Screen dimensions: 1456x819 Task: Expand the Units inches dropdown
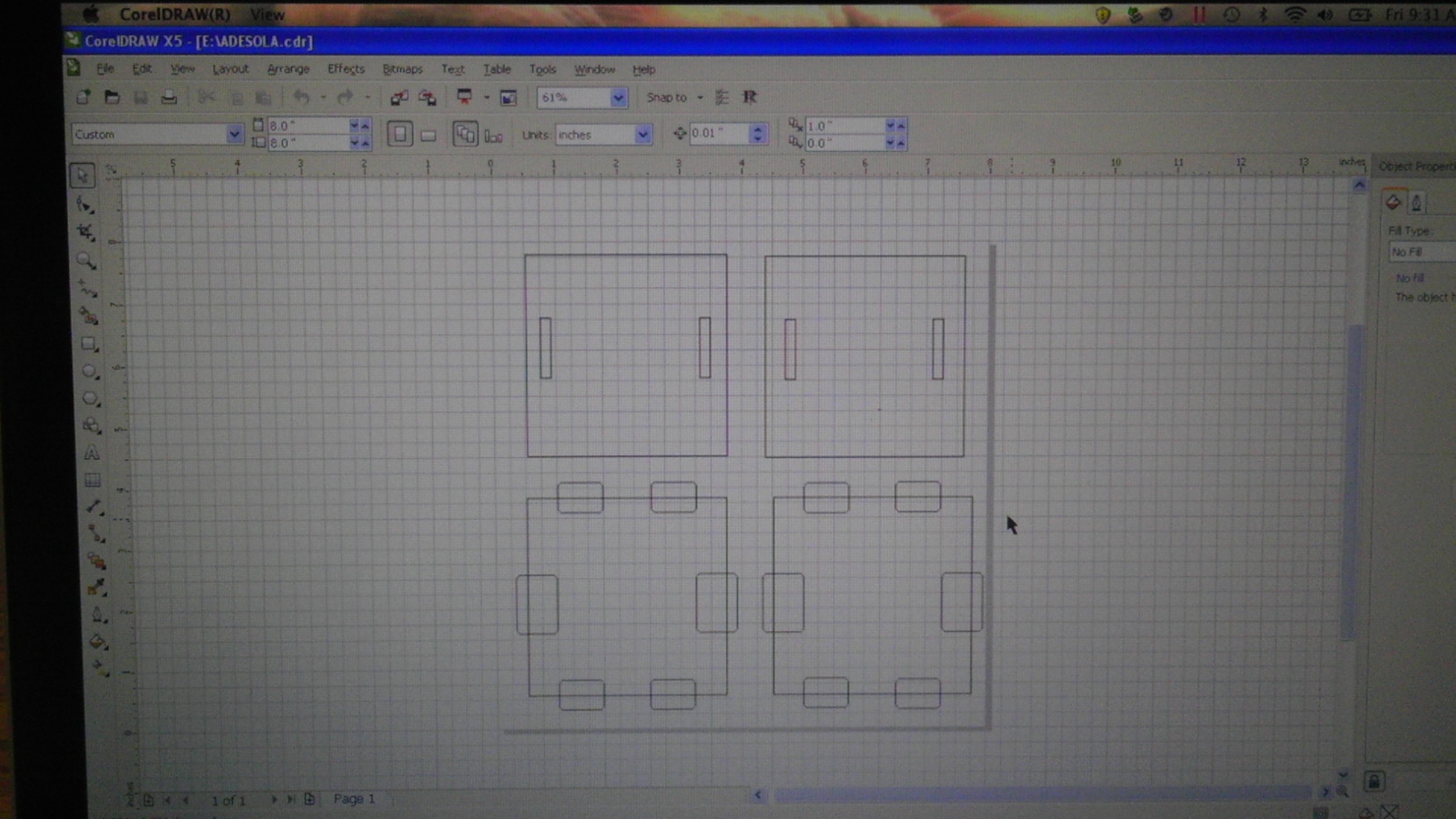[642, 135]
